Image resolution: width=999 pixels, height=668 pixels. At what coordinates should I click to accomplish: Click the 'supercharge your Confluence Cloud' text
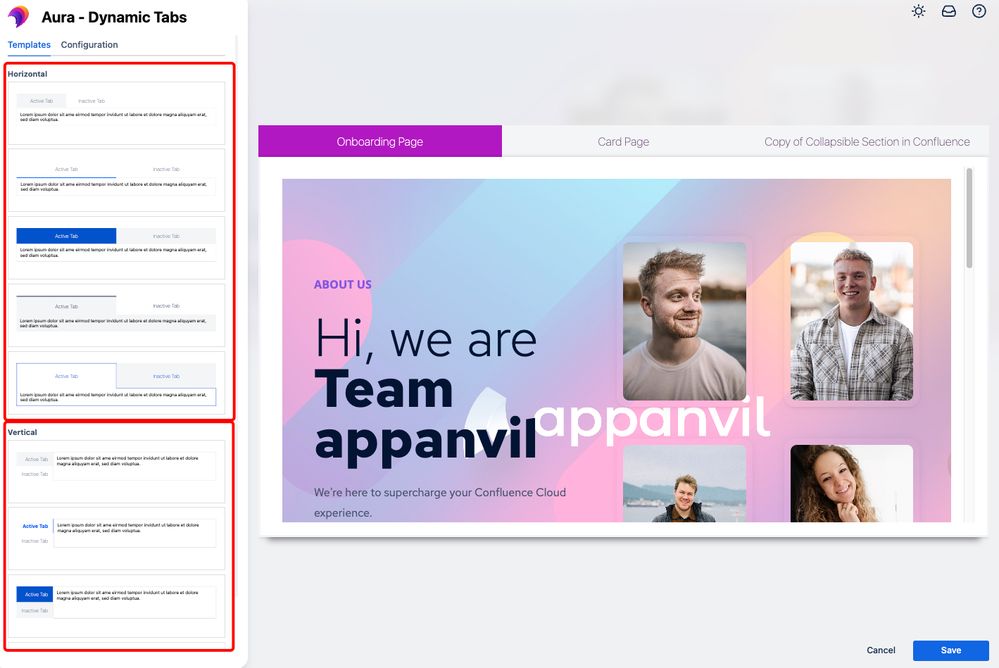coord(475,493)
